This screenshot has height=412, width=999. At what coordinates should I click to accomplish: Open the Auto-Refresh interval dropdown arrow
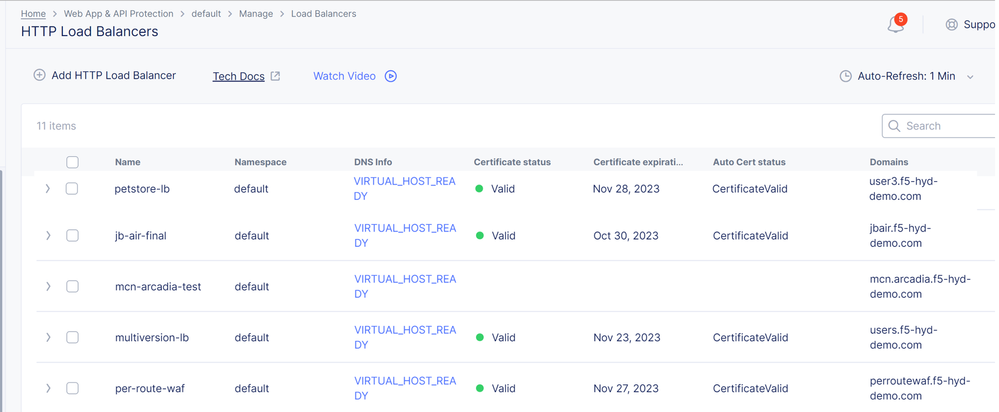click(x=970, y=77)
